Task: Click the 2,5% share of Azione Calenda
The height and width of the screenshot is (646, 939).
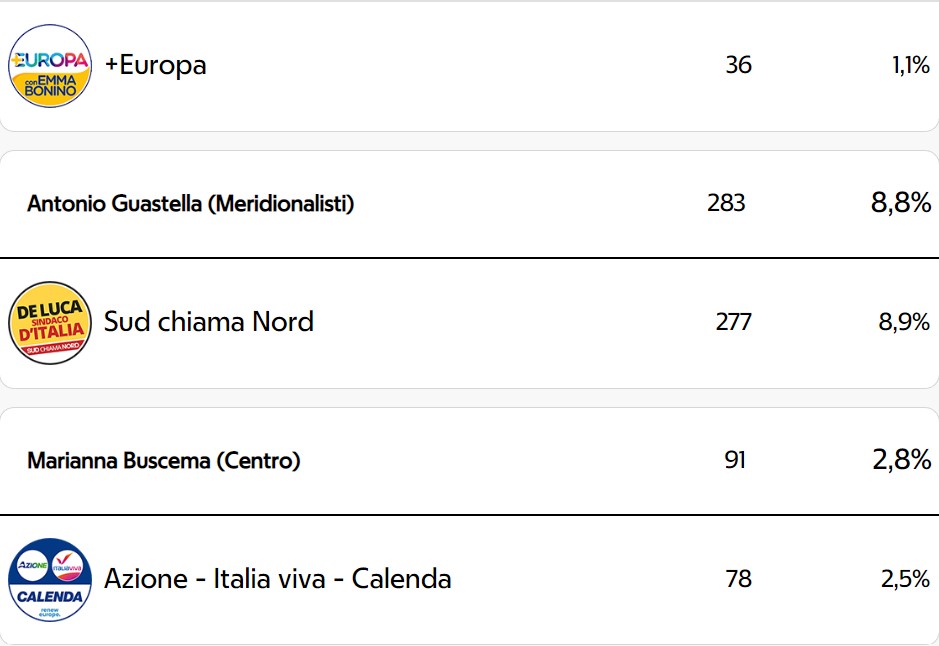Action: (x=905, y=579)
